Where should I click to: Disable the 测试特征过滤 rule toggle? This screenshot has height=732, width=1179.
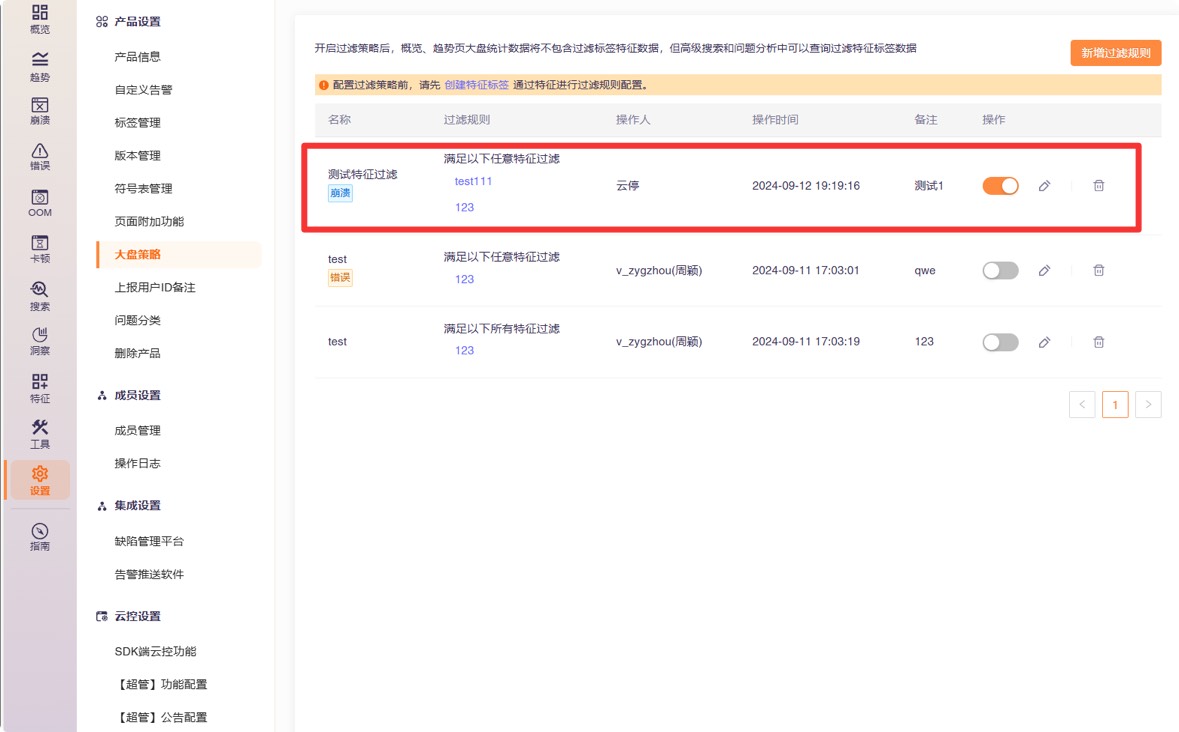1000,186
